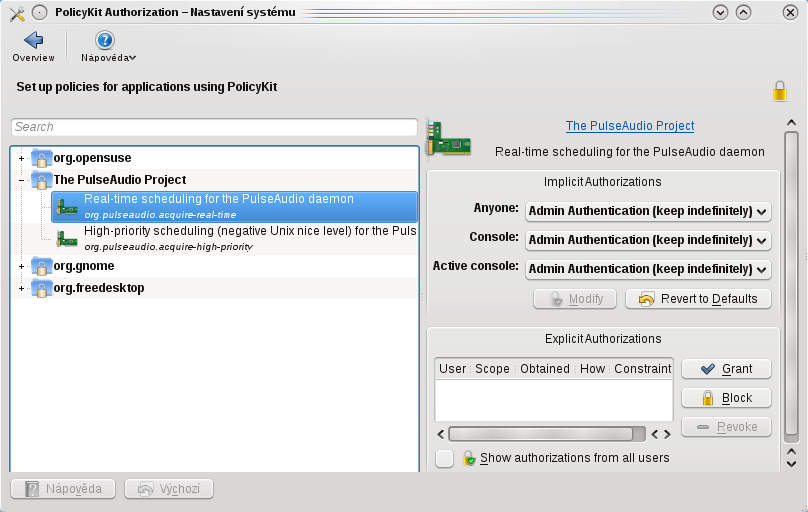Viewport: 808px width, 512px height.
Task: Click left arrow of authorizations table scrollbar
Action: click(441, 434)
